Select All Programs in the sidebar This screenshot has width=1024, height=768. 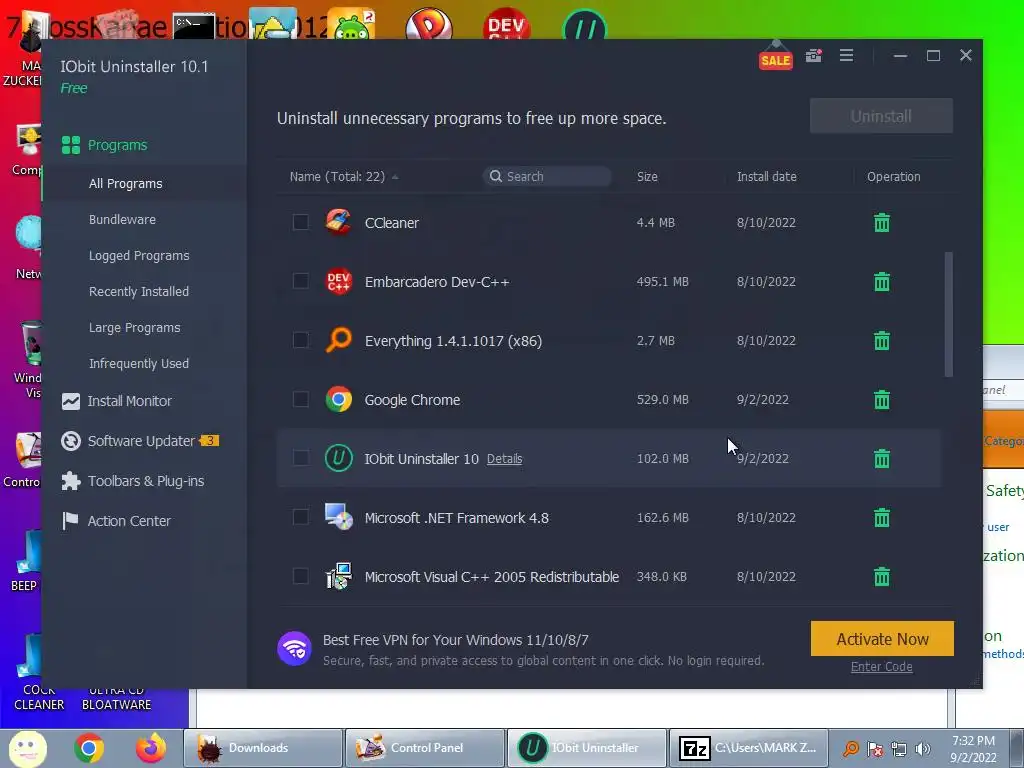coord(125,184)
